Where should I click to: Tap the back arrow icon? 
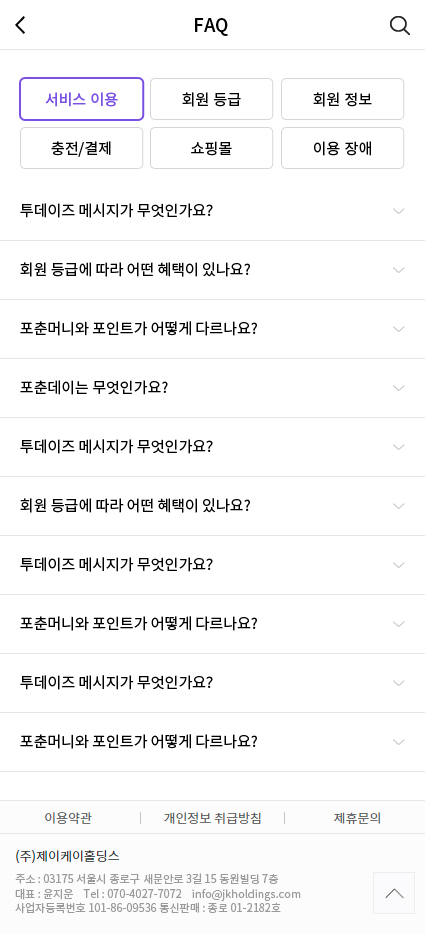point(21,26)
